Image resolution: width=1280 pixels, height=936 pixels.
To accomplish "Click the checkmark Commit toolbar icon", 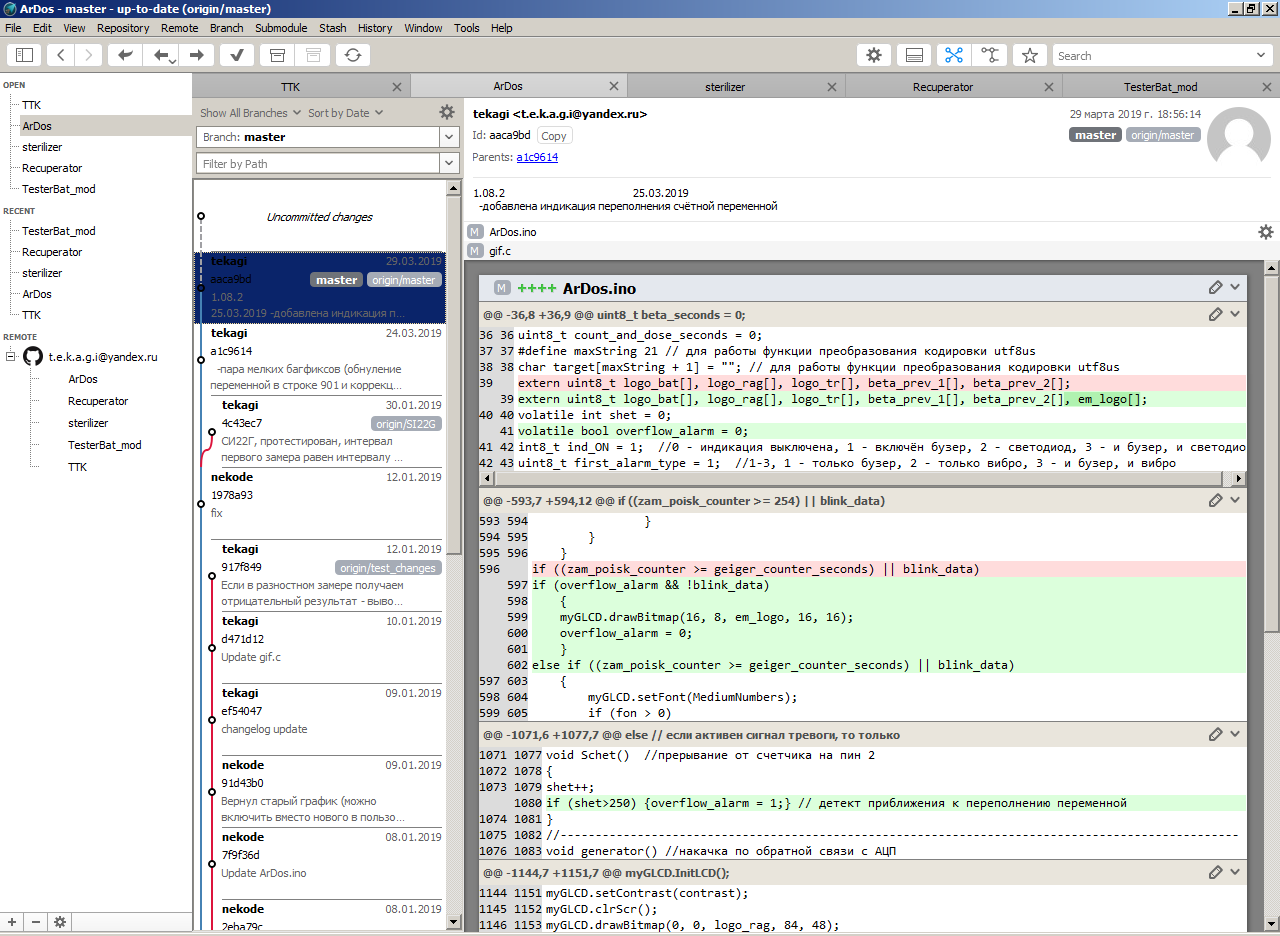I will click(236, 55).
